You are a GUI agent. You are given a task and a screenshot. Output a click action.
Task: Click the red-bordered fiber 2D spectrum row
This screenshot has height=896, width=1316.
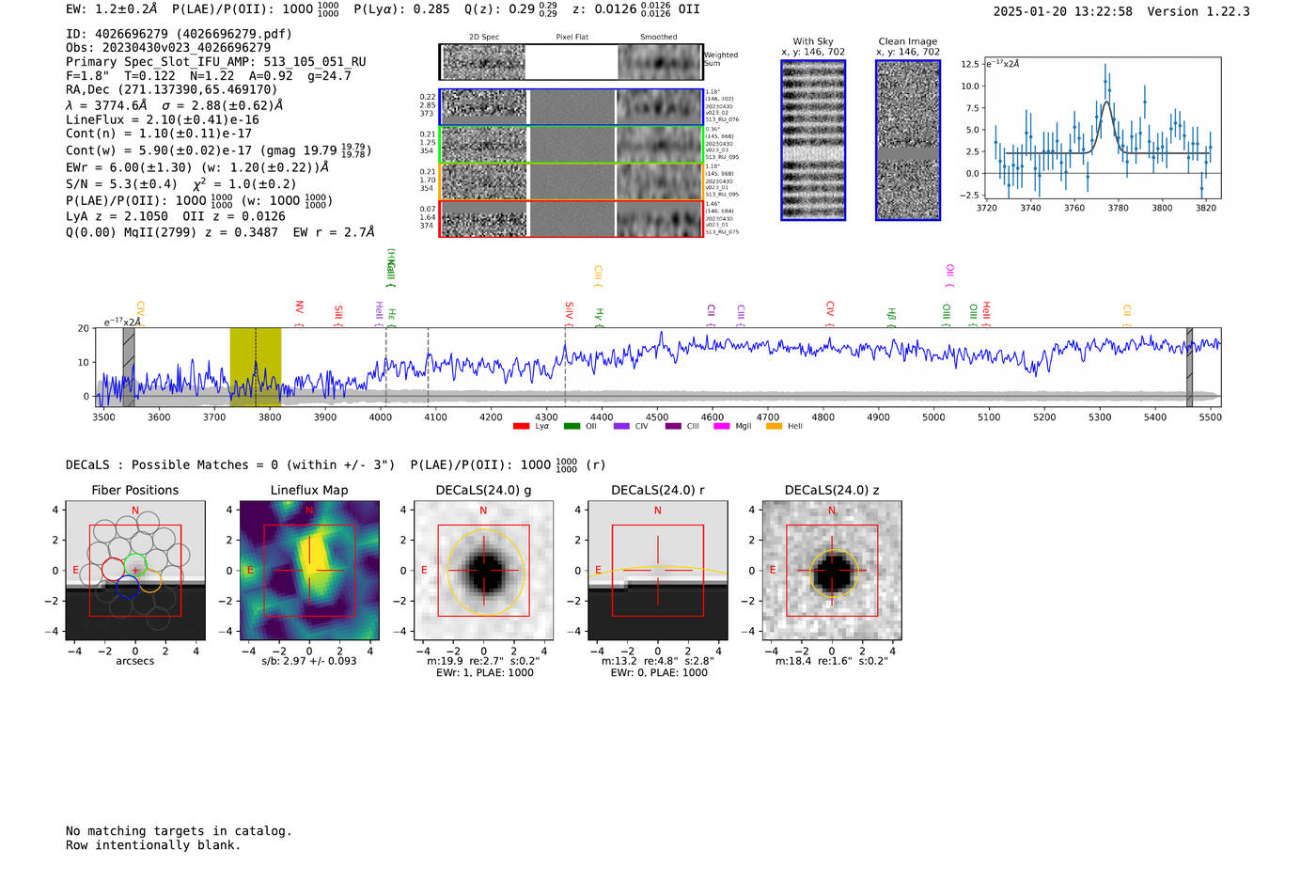[x=571, y=218]
